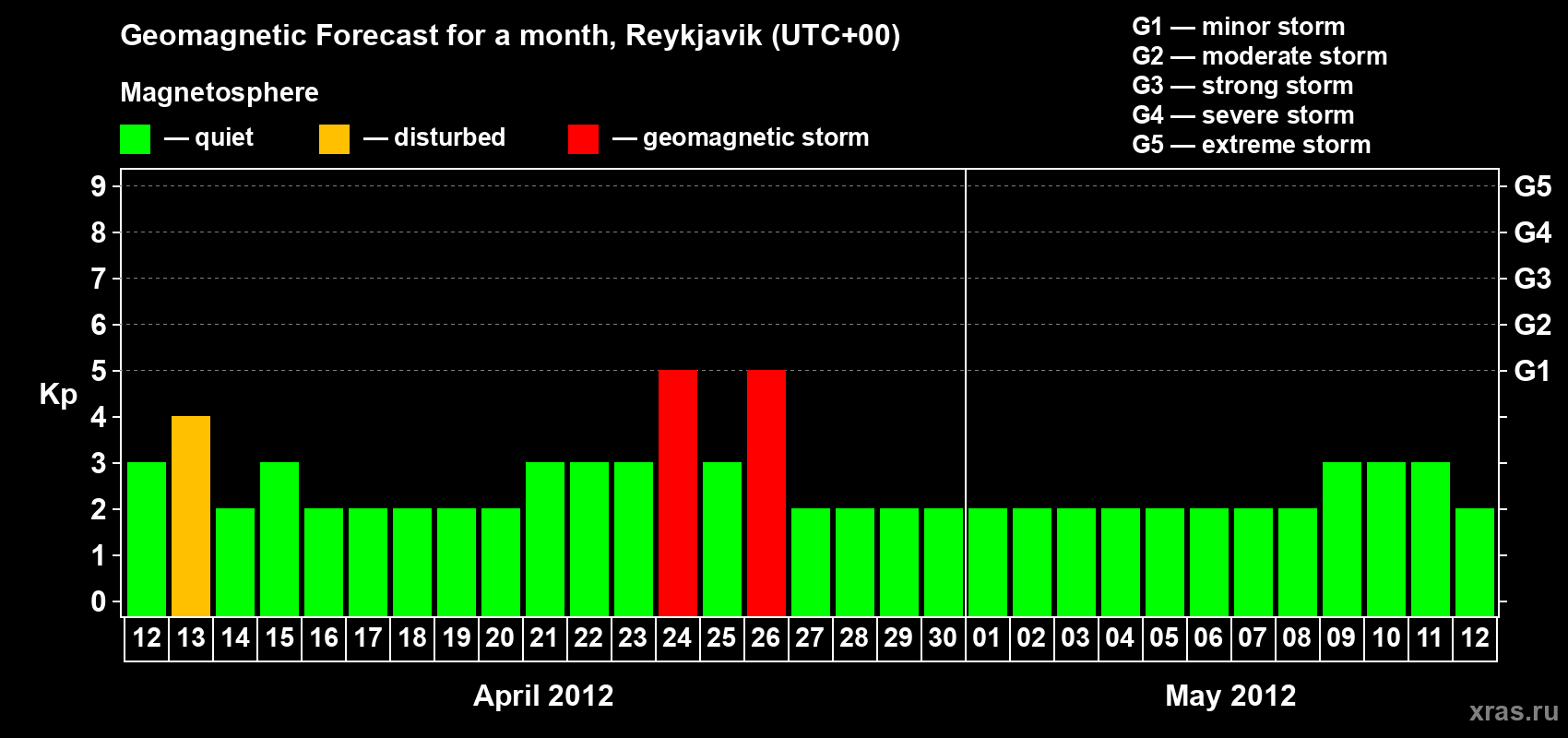
Task: Click the 'G2 — moderate storm' legend text
Action: [1260, 56]
